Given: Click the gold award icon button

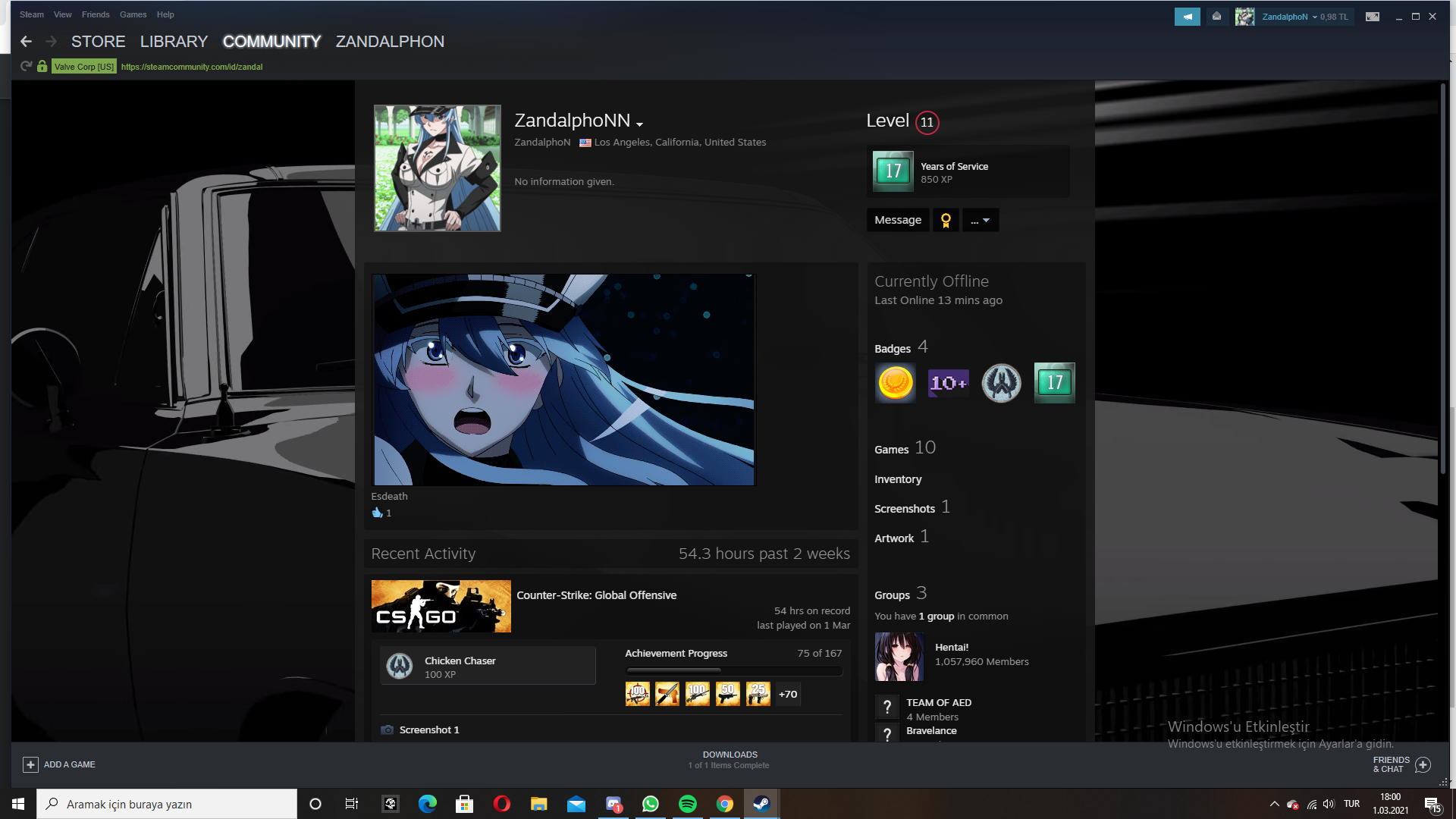Looking at the screenshot, I should tap(946, 220).
